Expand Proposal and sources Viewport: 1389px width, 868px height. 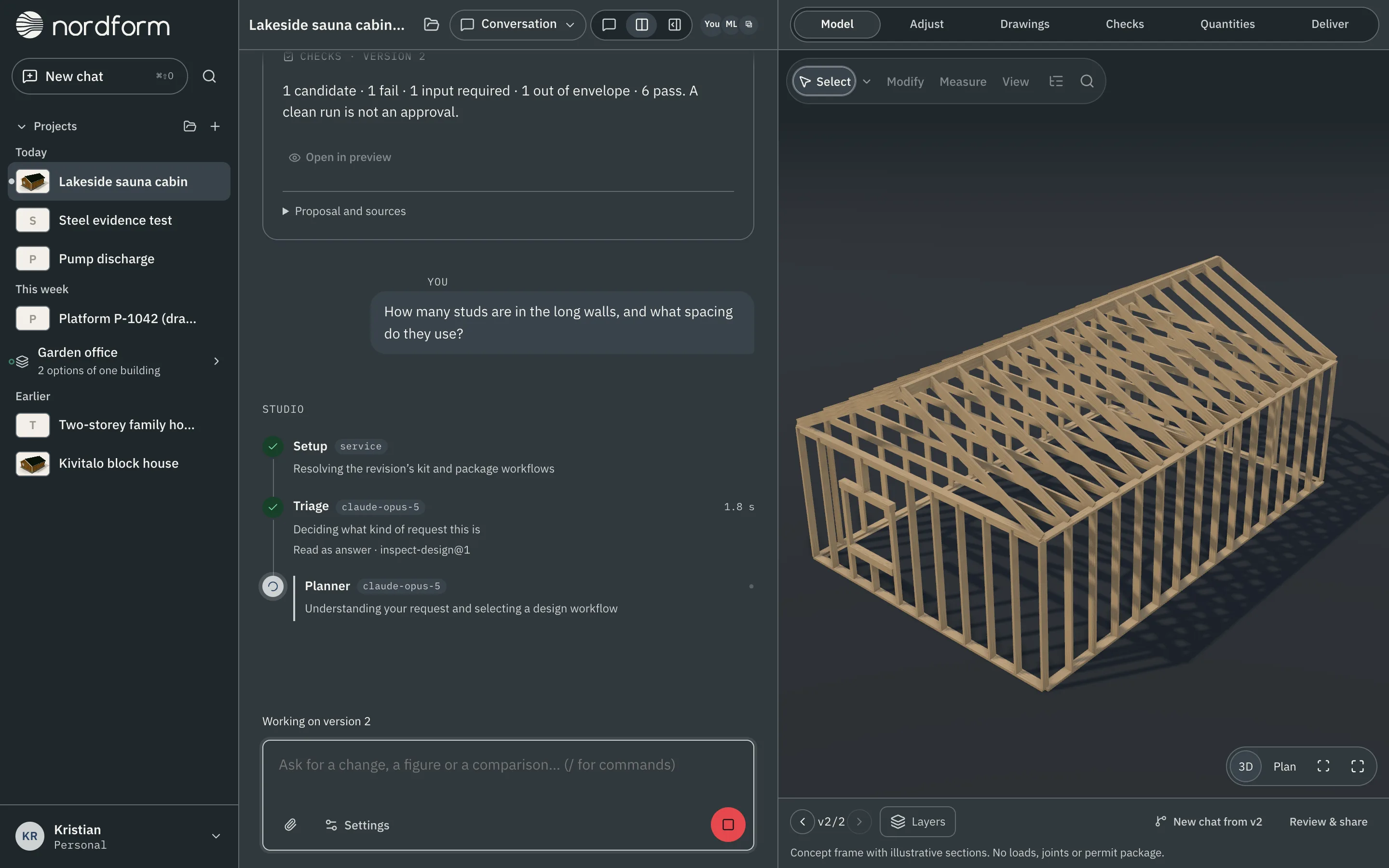344,211
